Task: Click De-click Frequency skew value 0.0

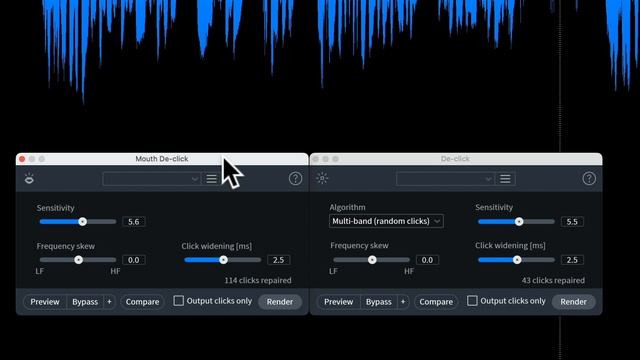Action: [427, 260]
